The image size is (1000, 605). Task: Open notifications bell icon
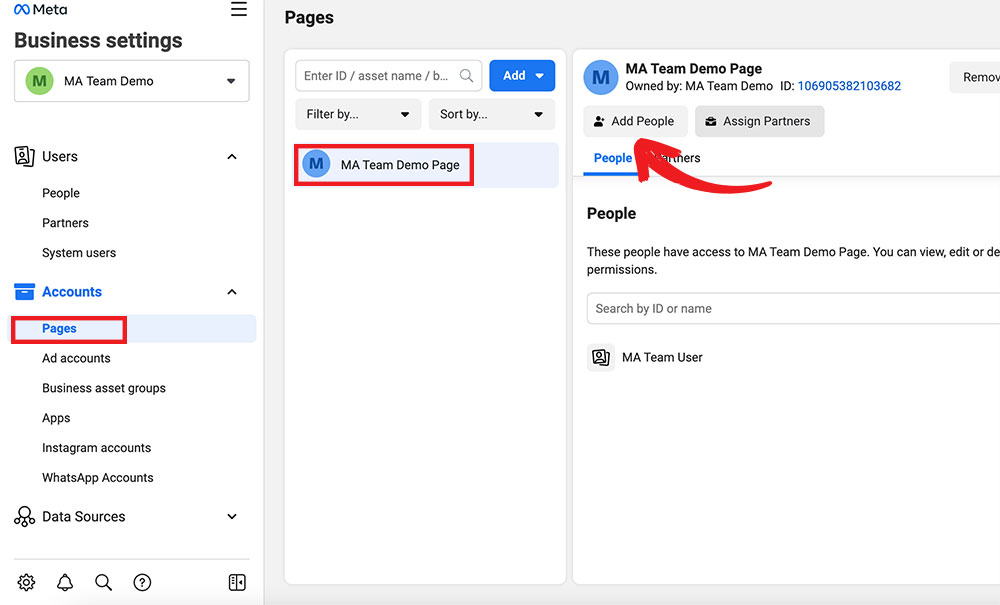tap(65, 582)
